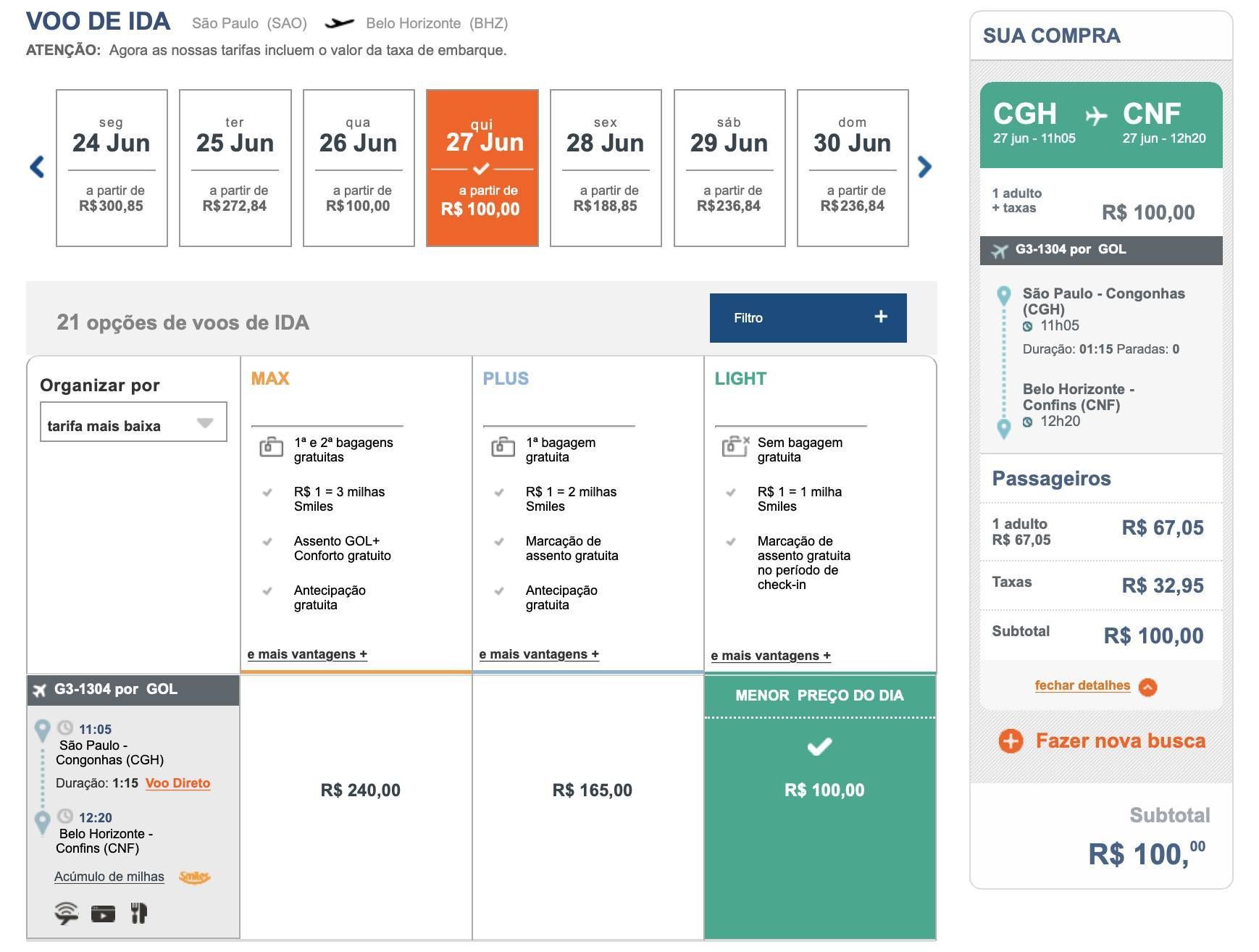
Task: Click the Filtro plus icon
Action: coord(881,317)
